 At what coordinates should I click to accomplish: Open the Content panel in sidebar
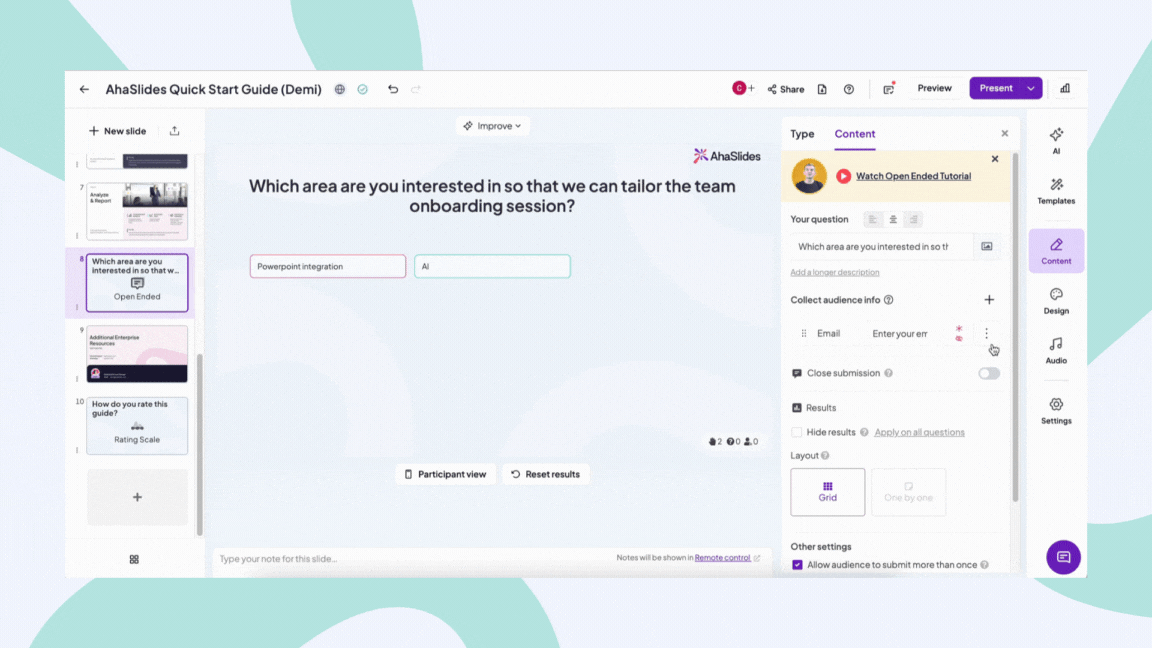[x=1056, y=251]
